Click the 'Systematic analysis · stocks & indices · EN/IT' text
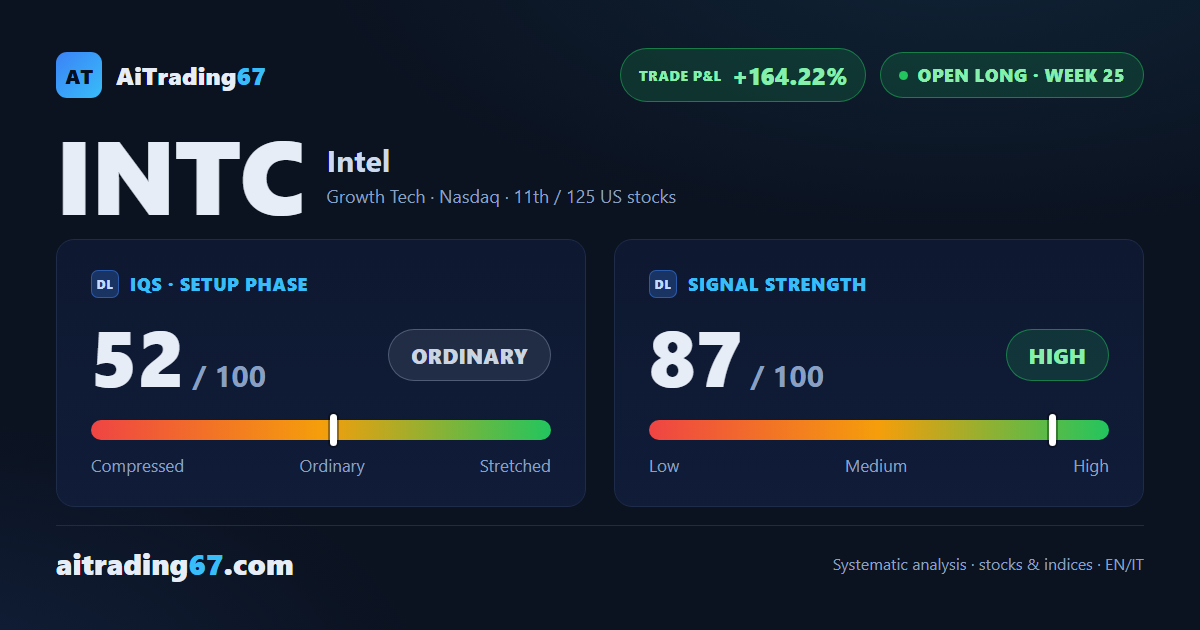The image size is (1200, 630). pos(988,565)
